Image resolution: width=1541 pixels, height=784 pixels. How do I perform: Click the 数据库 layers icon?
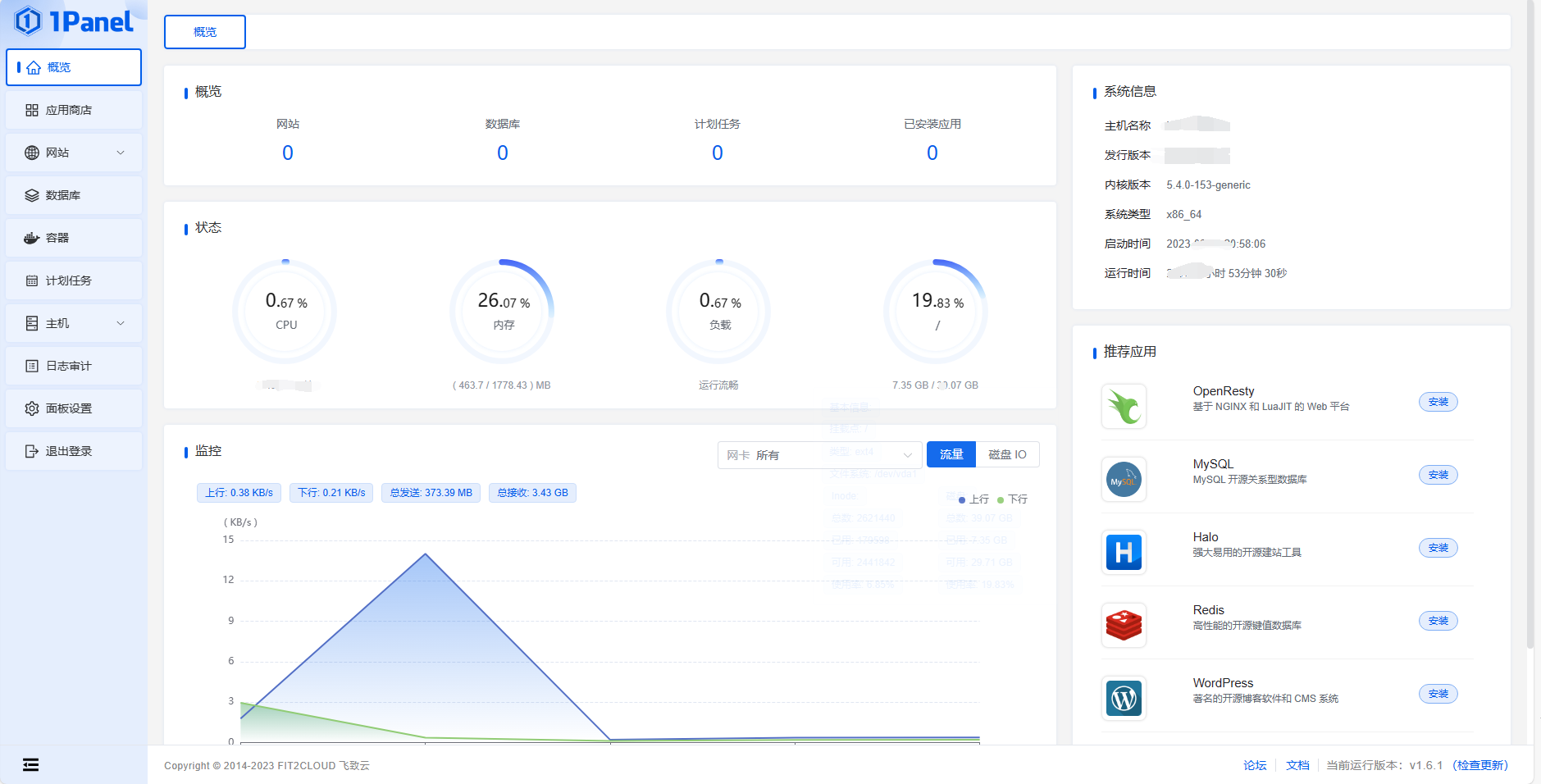32,195
